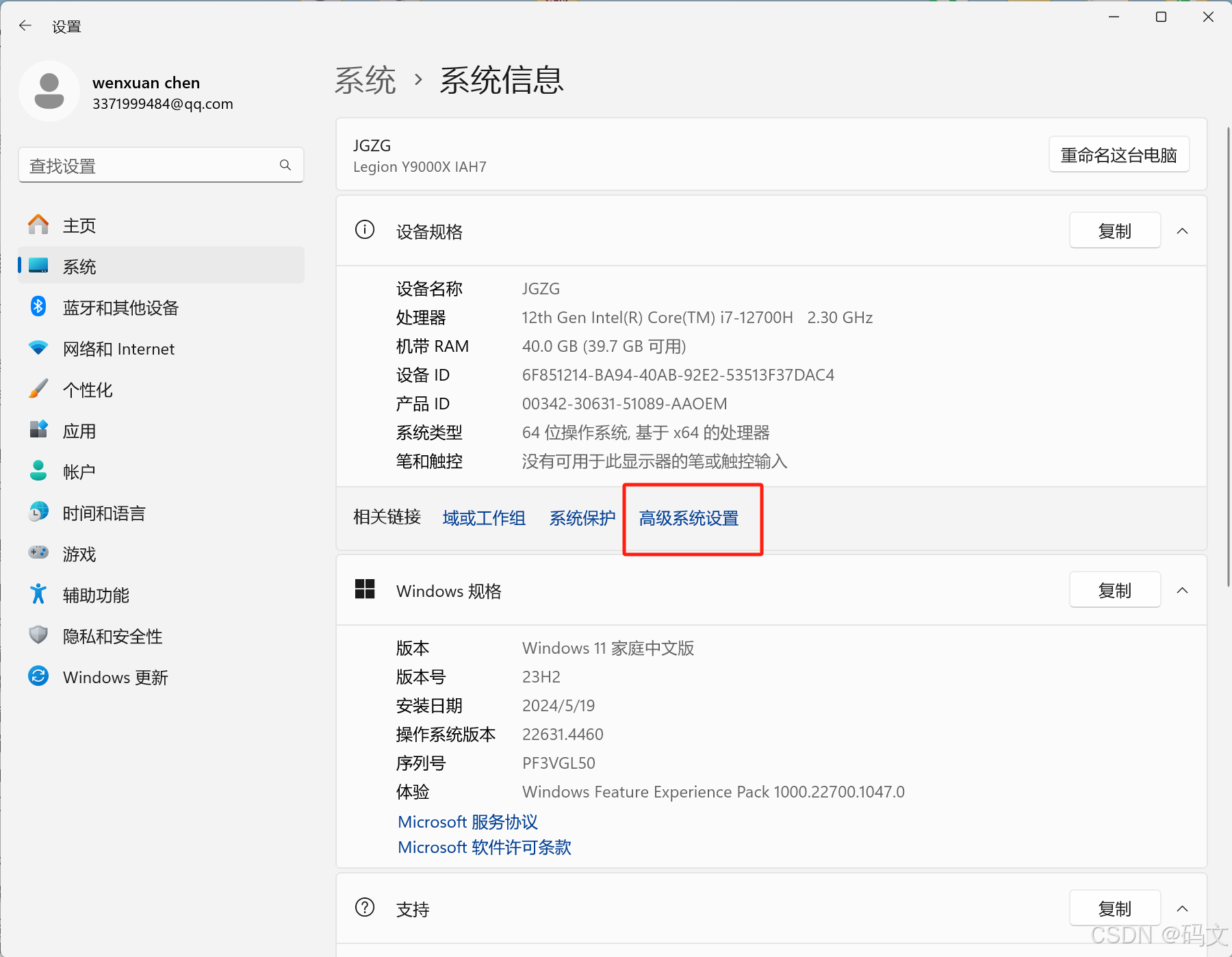This screenshot has width=1232, height=957.
Task: Click the question mark icon beside 支持
Action: click(x=365, y=908)
